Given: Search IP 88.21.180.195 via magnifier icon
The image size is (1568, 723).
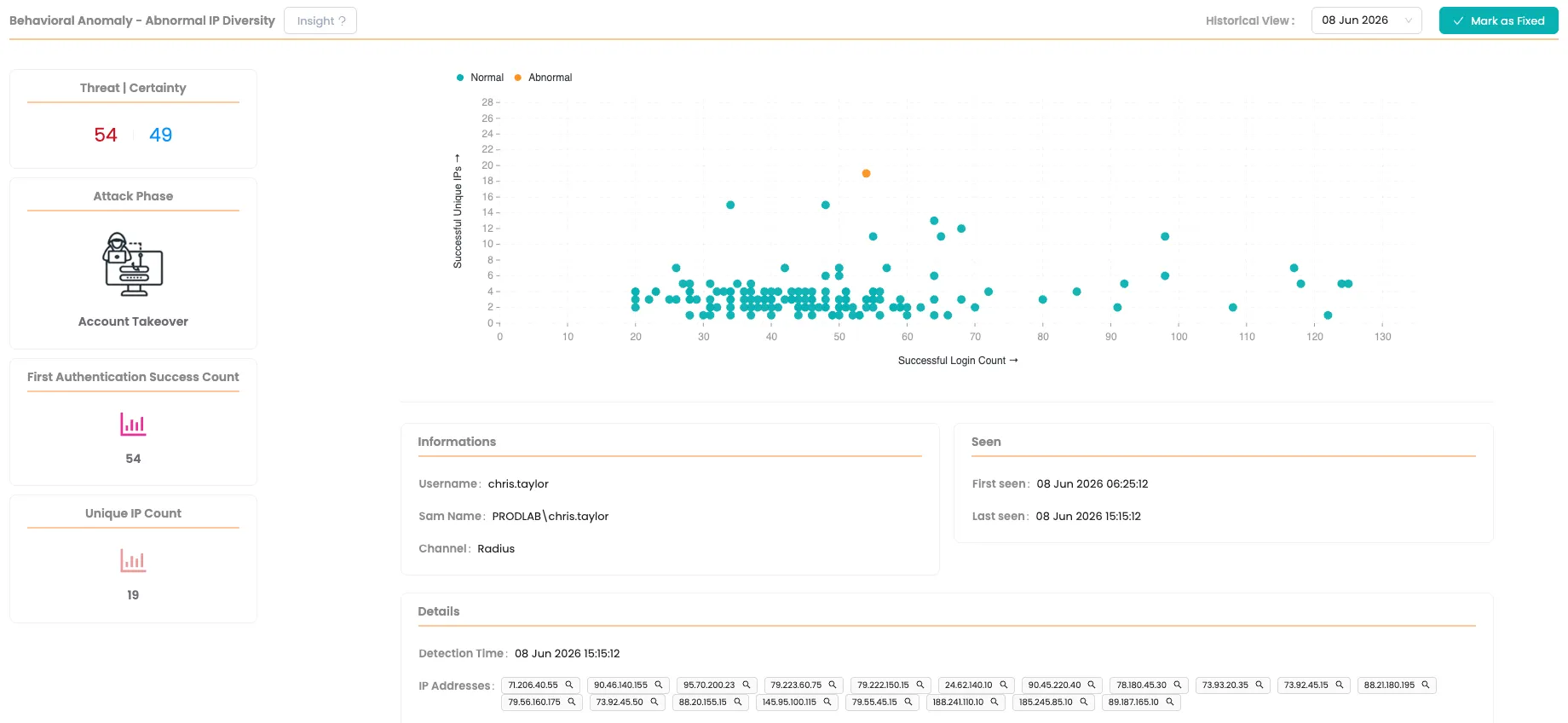Looking at the screenshot, I should click(1426, 685).
